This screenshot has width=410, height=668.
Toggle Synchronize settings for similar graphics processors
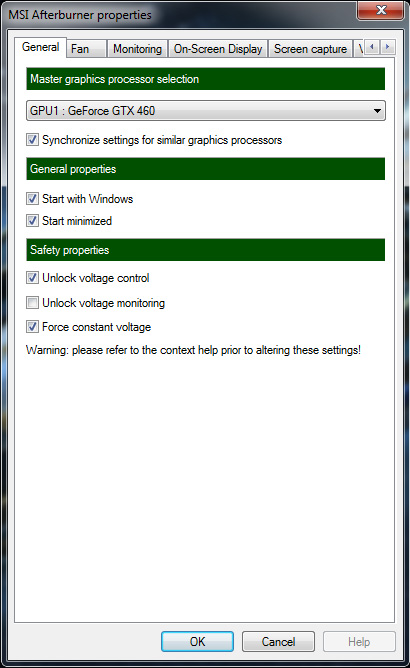click(32, 140)
